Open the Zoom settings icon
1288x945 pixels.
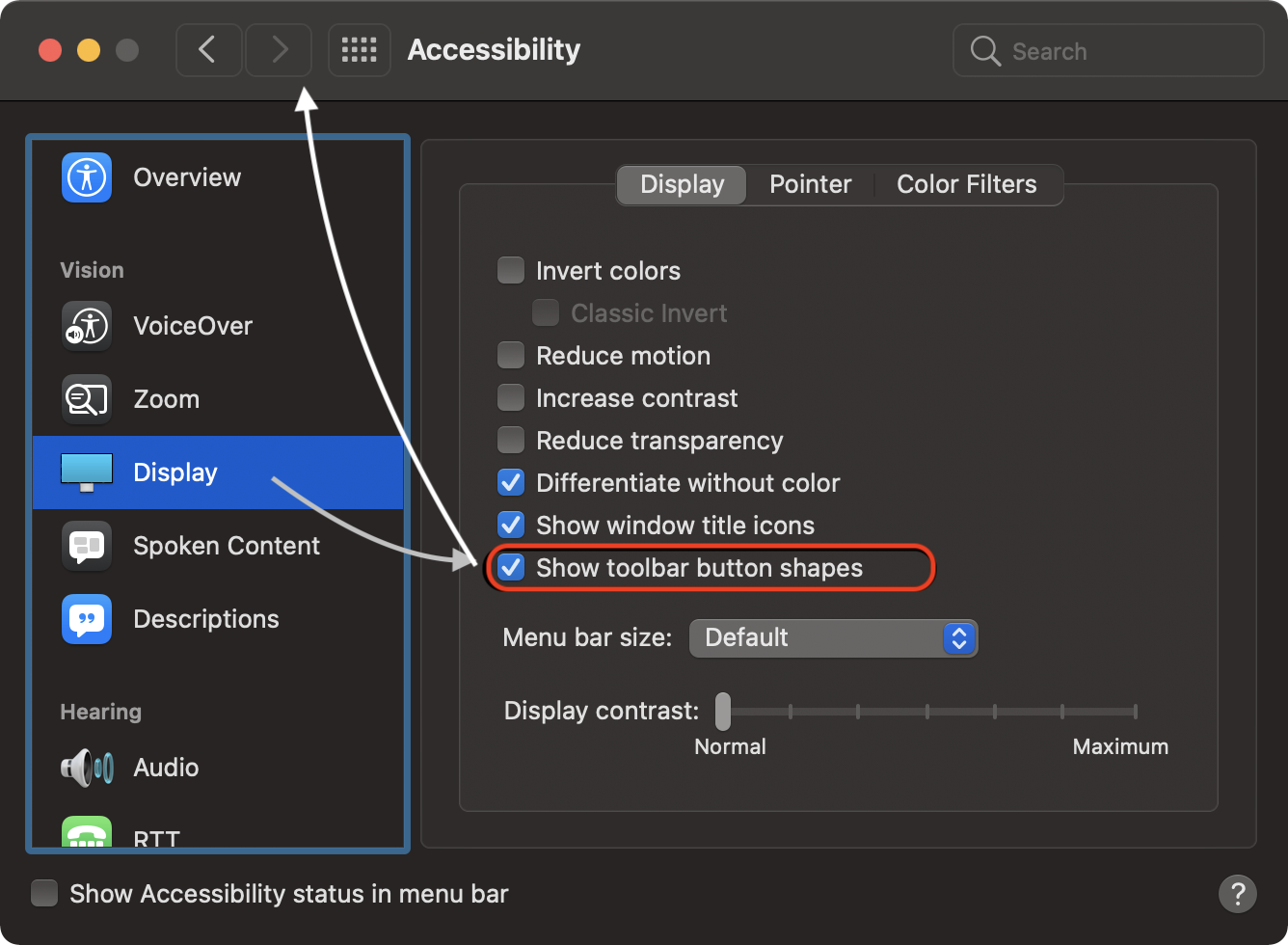(x=87, y=399)
